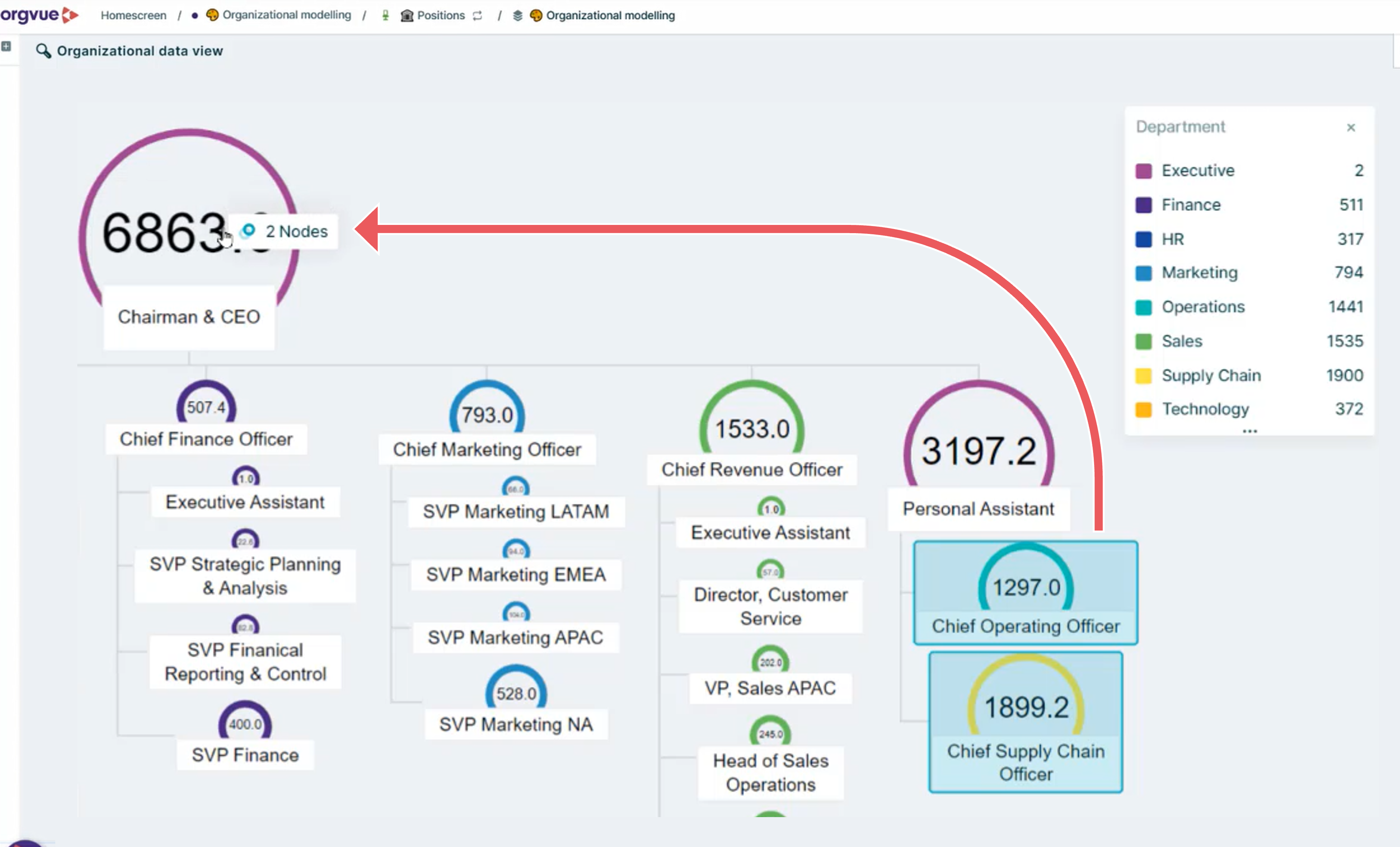Toggle the Operations legend filter
The height and width of the screenshot is (847, 1400).
[x=1202, y=307]
